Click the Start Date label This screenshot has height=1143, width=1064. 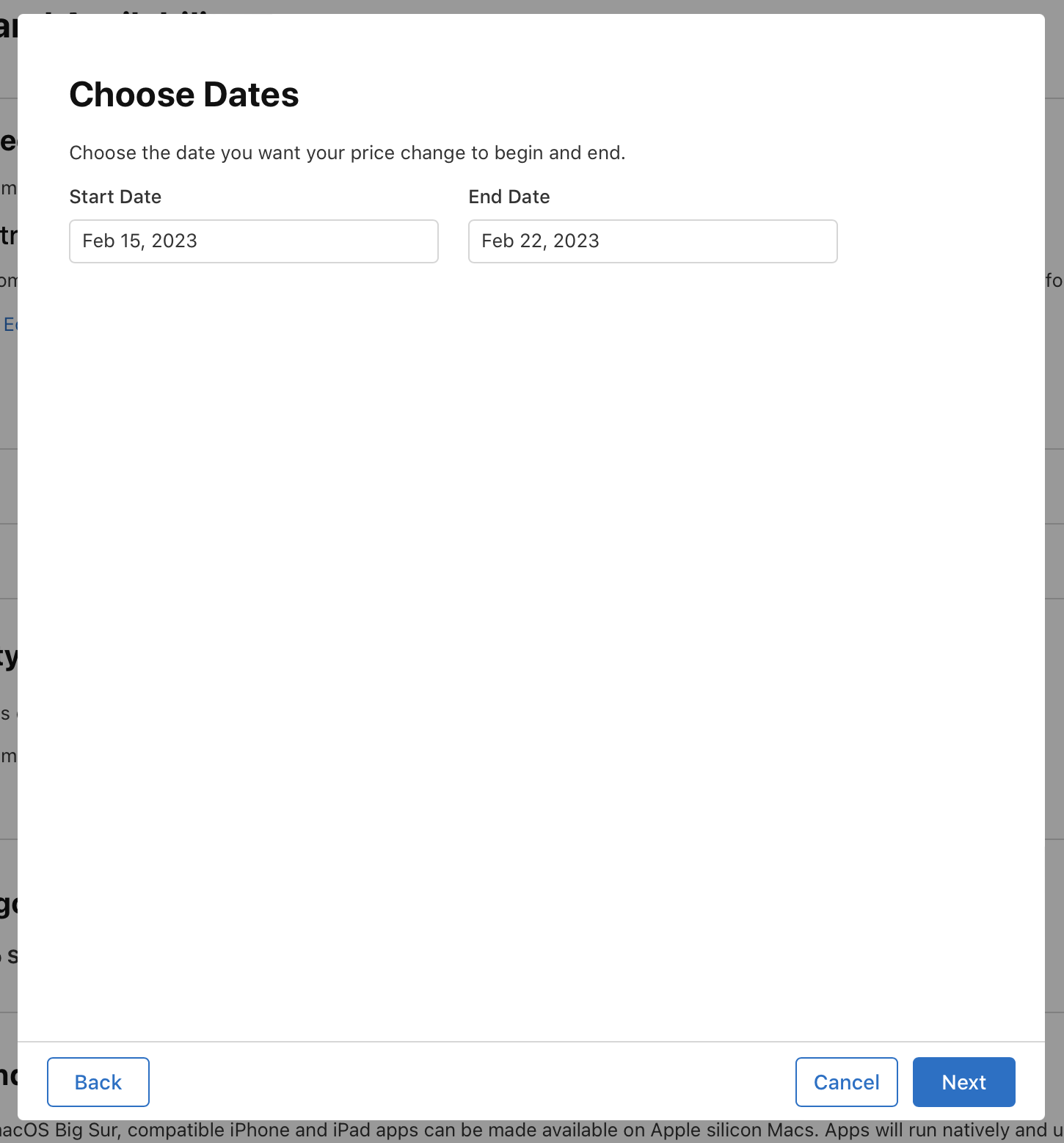[115, 197]
